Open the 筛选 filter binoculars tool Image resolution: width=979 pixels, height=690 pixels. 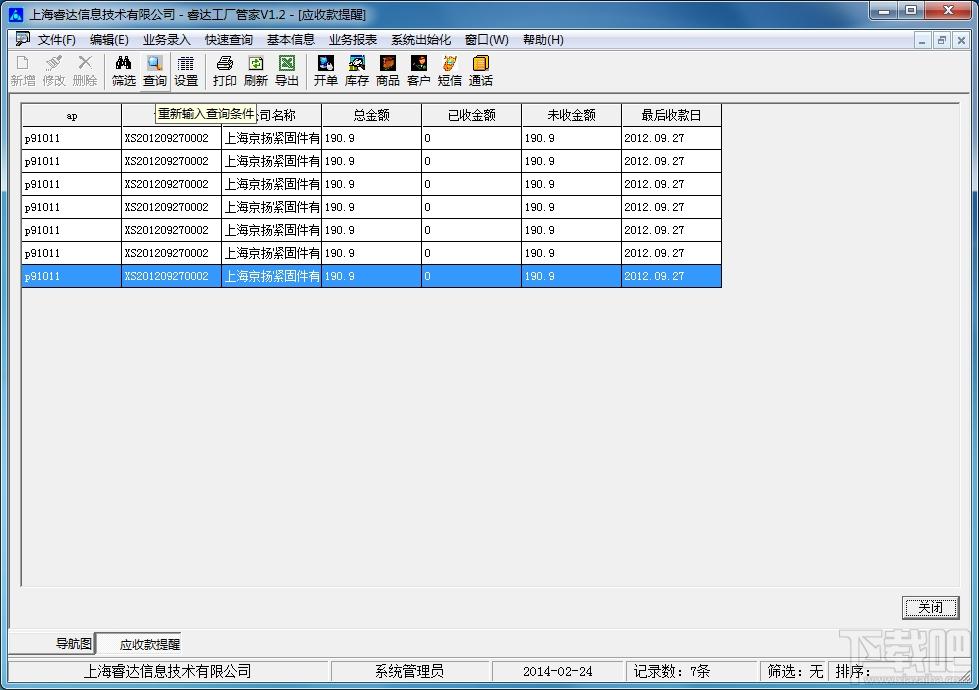pyautogui.click(x=124, y=71)
